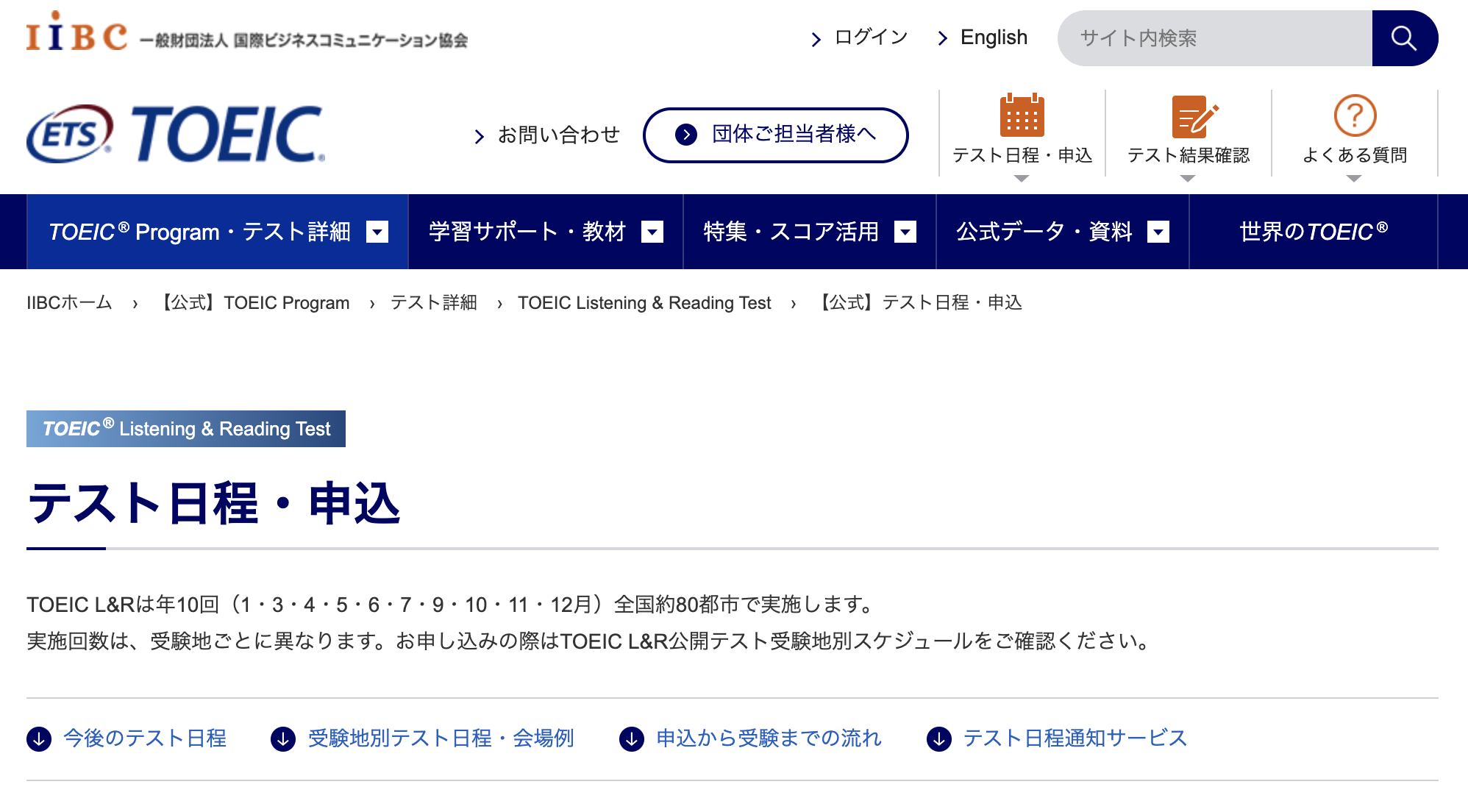1468x812 pixels.
Task: Open the 世界のTOEIC menu item
Action: tap(1314, 232)
